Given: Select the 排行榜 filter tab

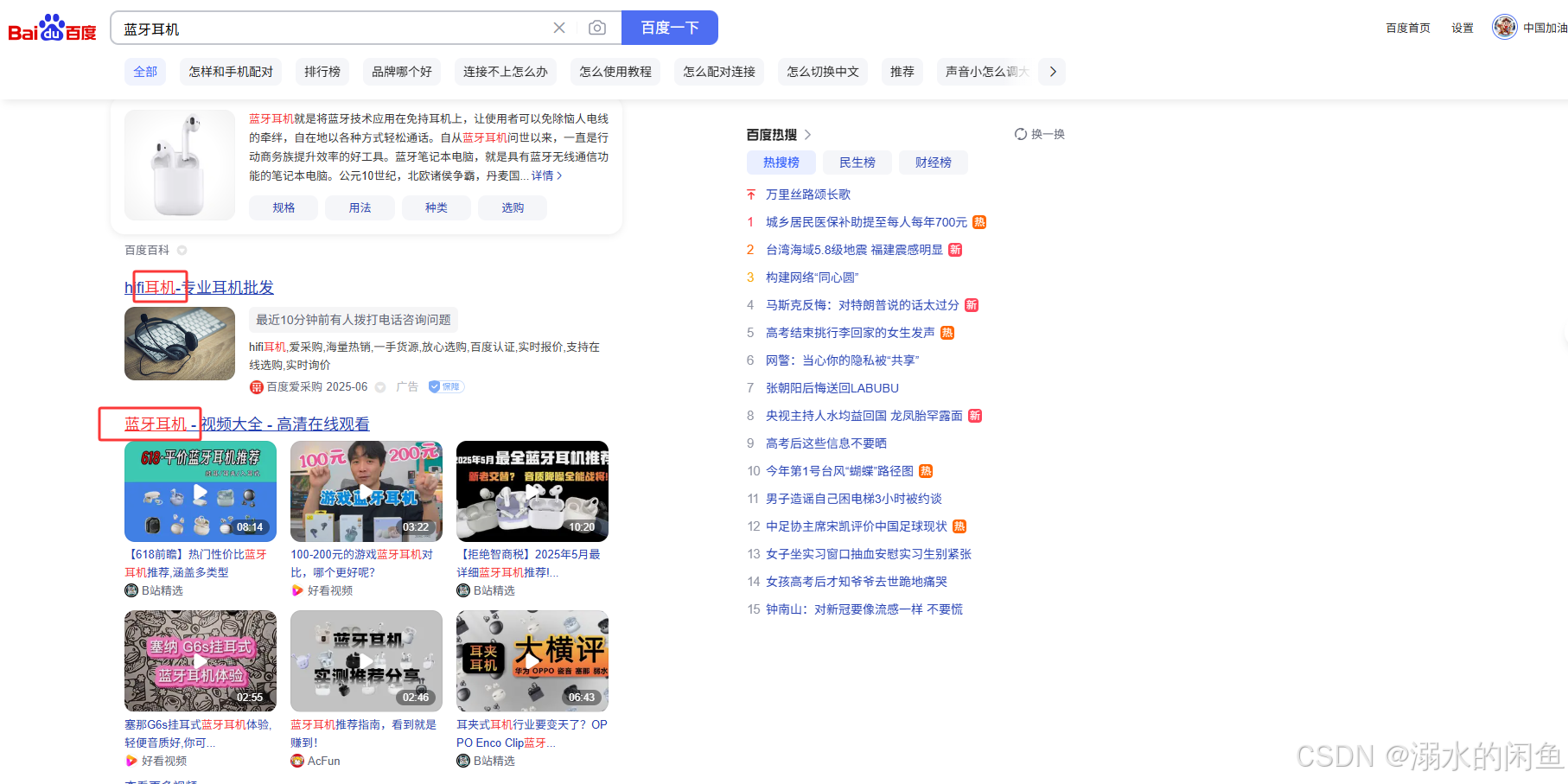Looking at the screenshot, I should pos(322,72).
